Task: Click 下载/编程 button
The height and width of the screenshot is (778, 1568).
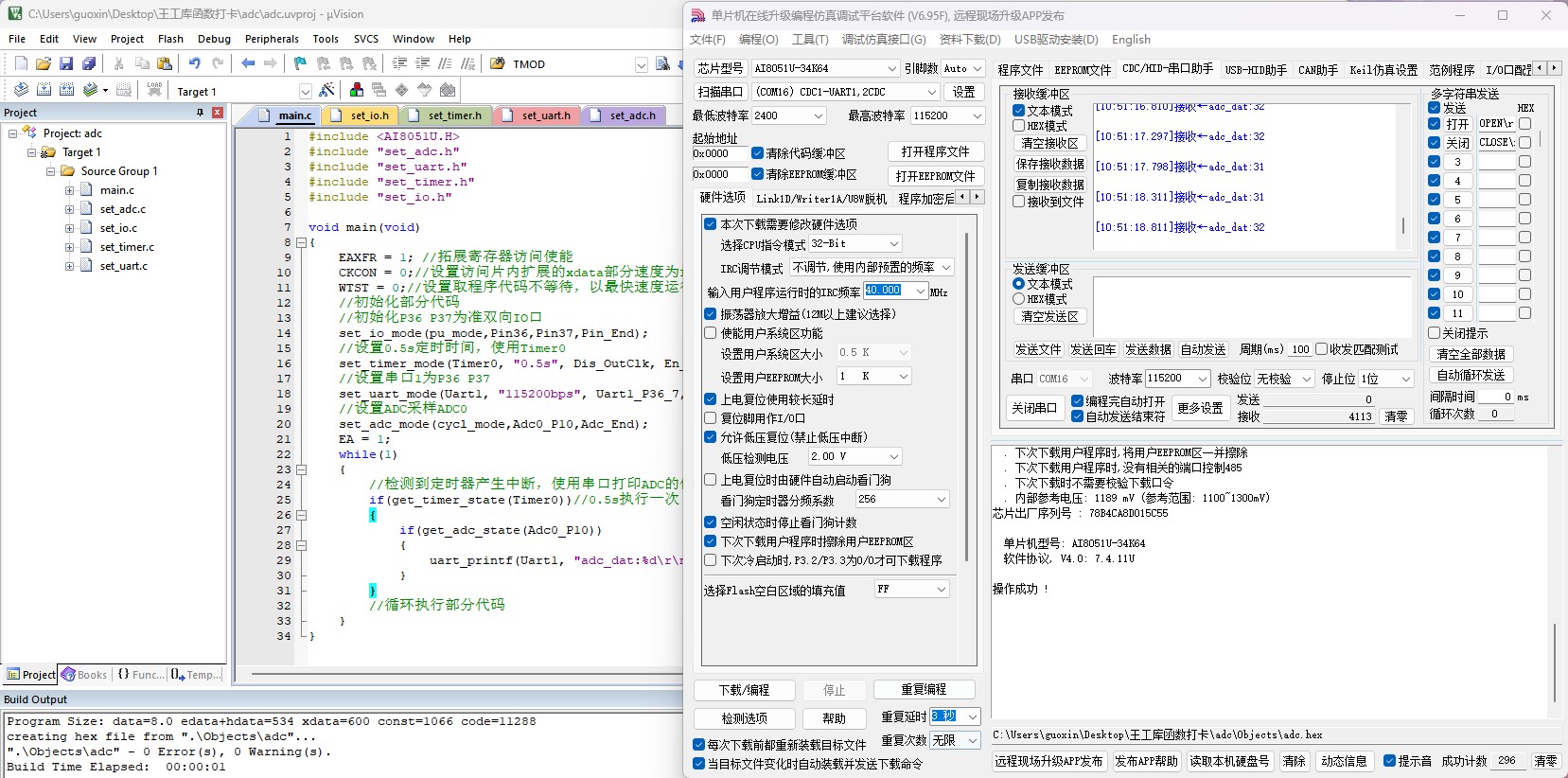Action: pos(745,690)
